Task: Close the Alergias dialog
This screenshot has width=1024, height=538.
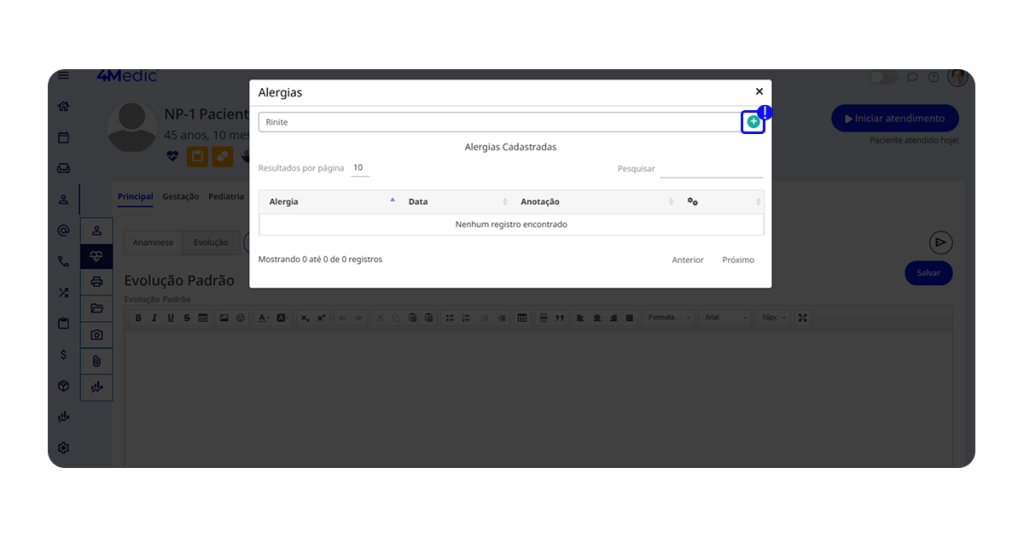Action: [759, 91]
